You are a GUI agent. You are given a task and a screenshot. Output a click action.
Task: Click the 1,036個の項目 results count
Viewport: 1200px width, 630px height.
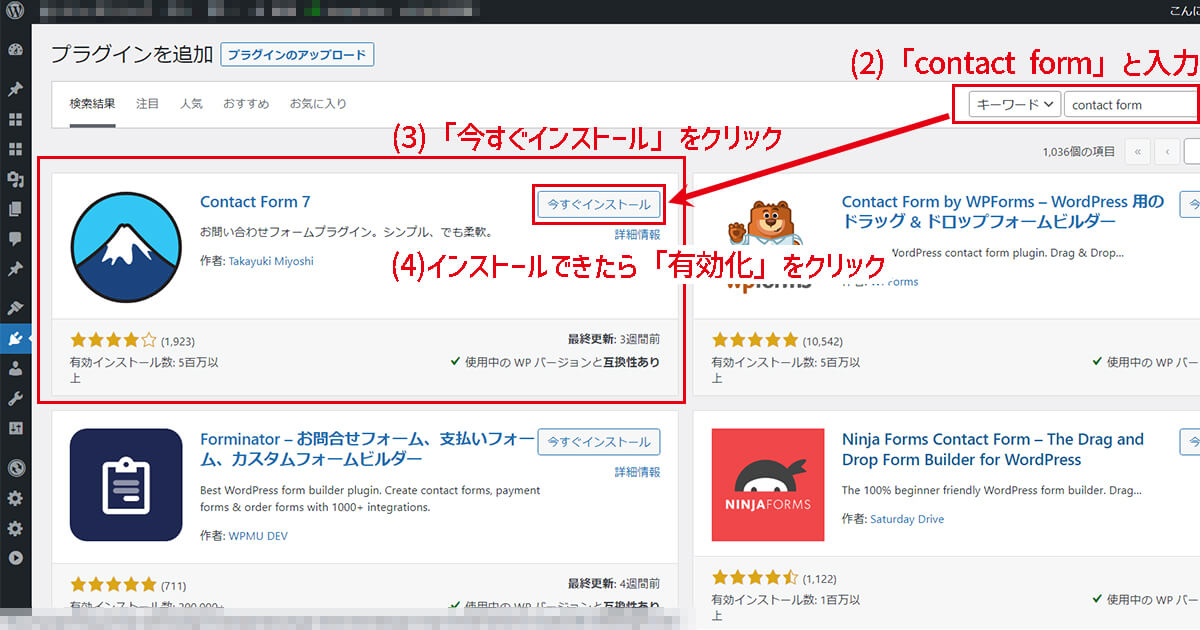pyautogui.click(x=1078, y=152)
